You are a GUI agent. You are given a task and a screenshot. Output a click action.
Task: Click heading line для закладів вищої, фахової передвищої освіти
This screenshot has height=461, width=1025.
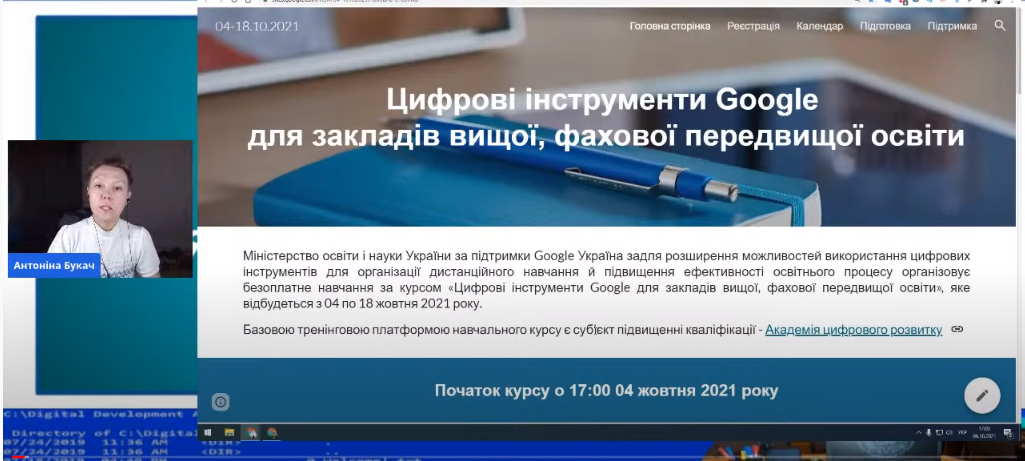(605, 137)
